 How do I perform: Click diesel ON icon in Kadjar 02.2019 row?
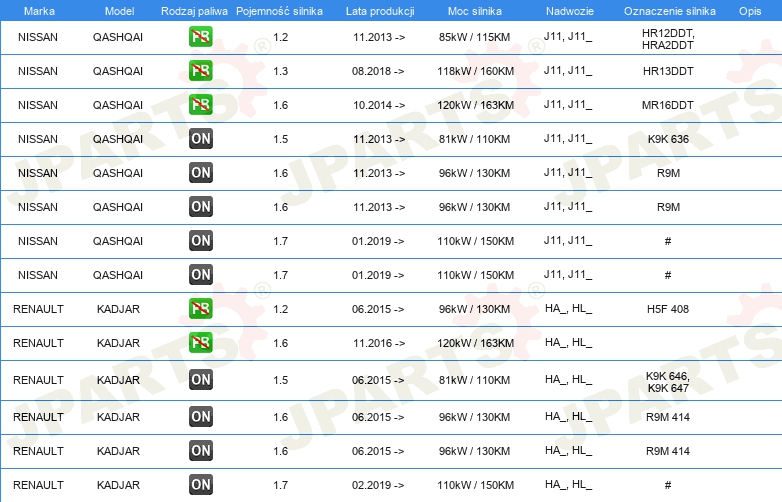pyautogui.click(x=200, y=485)
